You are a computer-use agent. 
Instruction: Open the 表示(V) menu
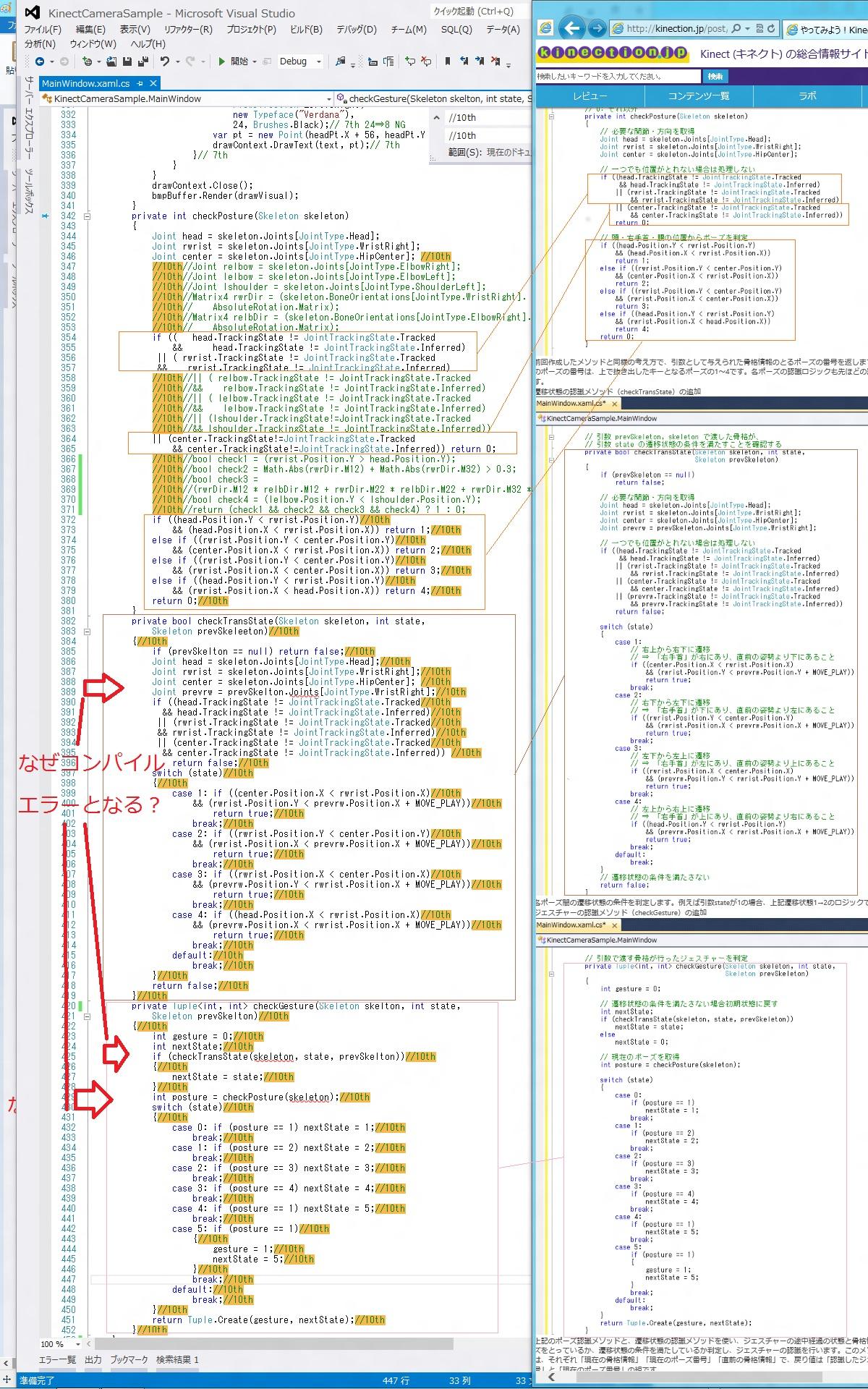(x=135, y=30)
